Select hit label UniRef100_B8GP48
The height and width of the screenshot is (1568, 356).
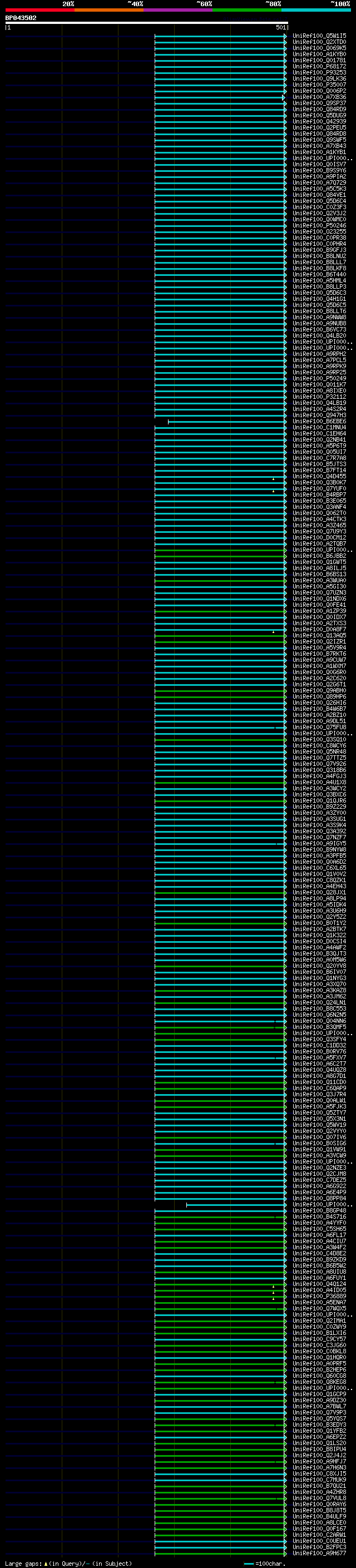pos(319,1210)
